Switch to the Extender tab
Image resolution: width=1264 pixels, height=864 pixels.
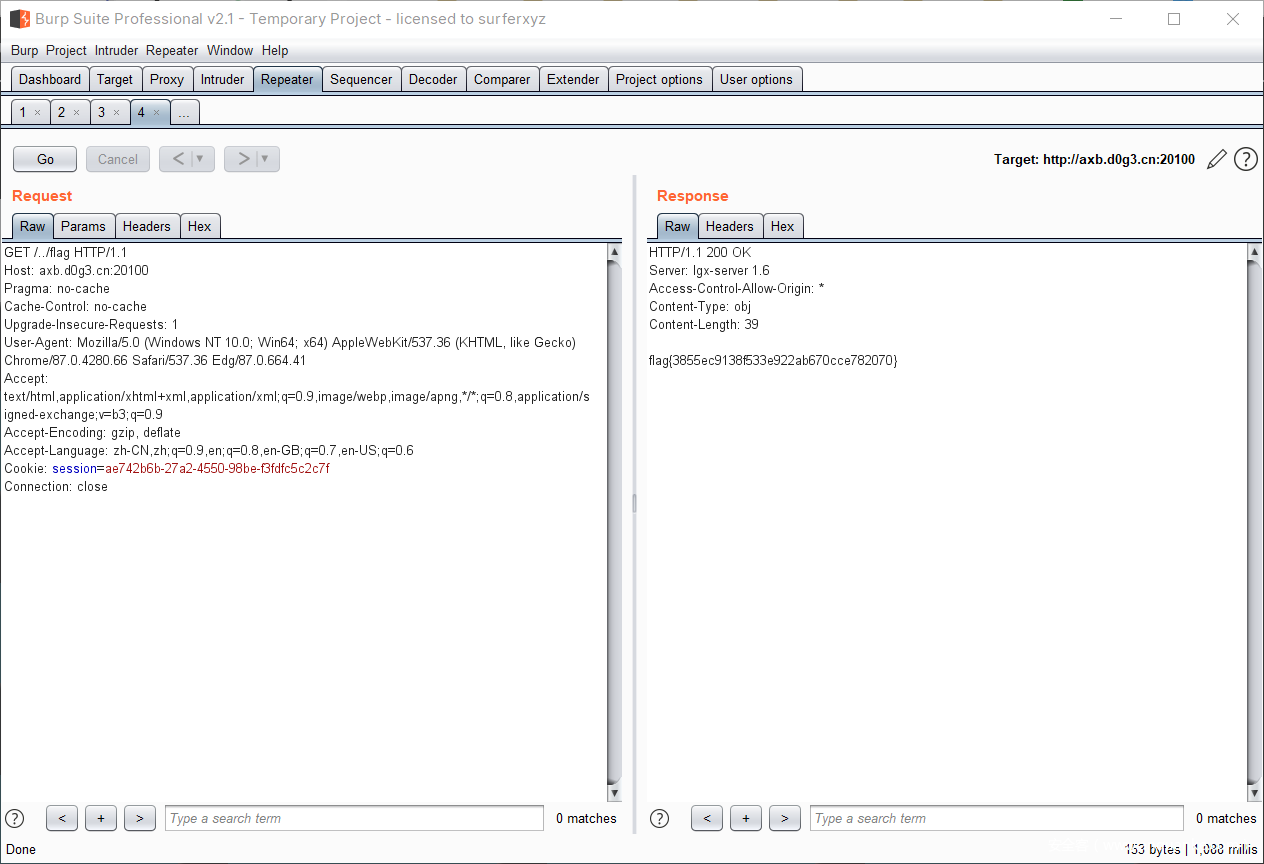(x=573, y=79)
